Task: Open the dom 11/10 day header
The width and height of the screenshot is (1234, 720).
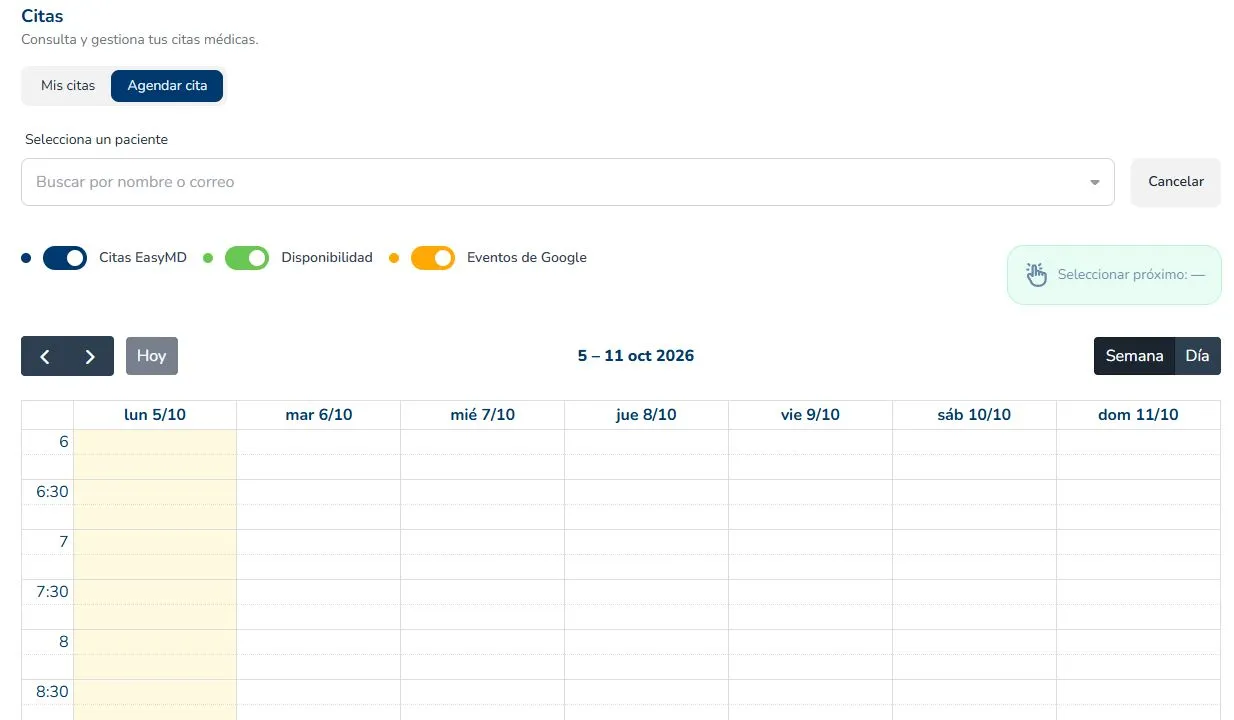Action: pyautogui.click(x=1139, y=415)
